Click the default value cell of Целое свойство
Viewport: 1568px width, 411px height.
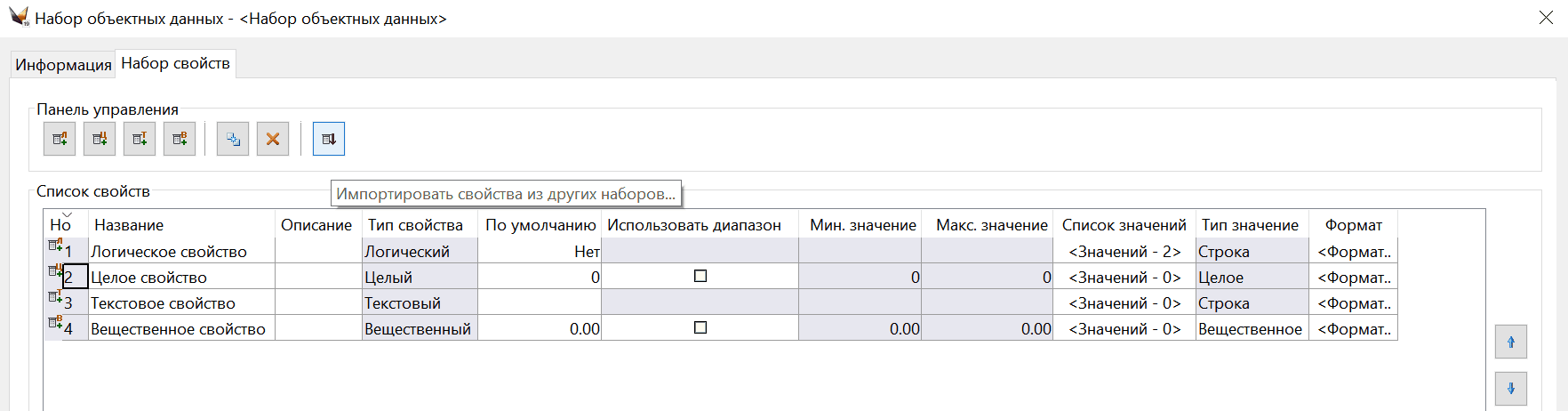[x=540, y=278]
